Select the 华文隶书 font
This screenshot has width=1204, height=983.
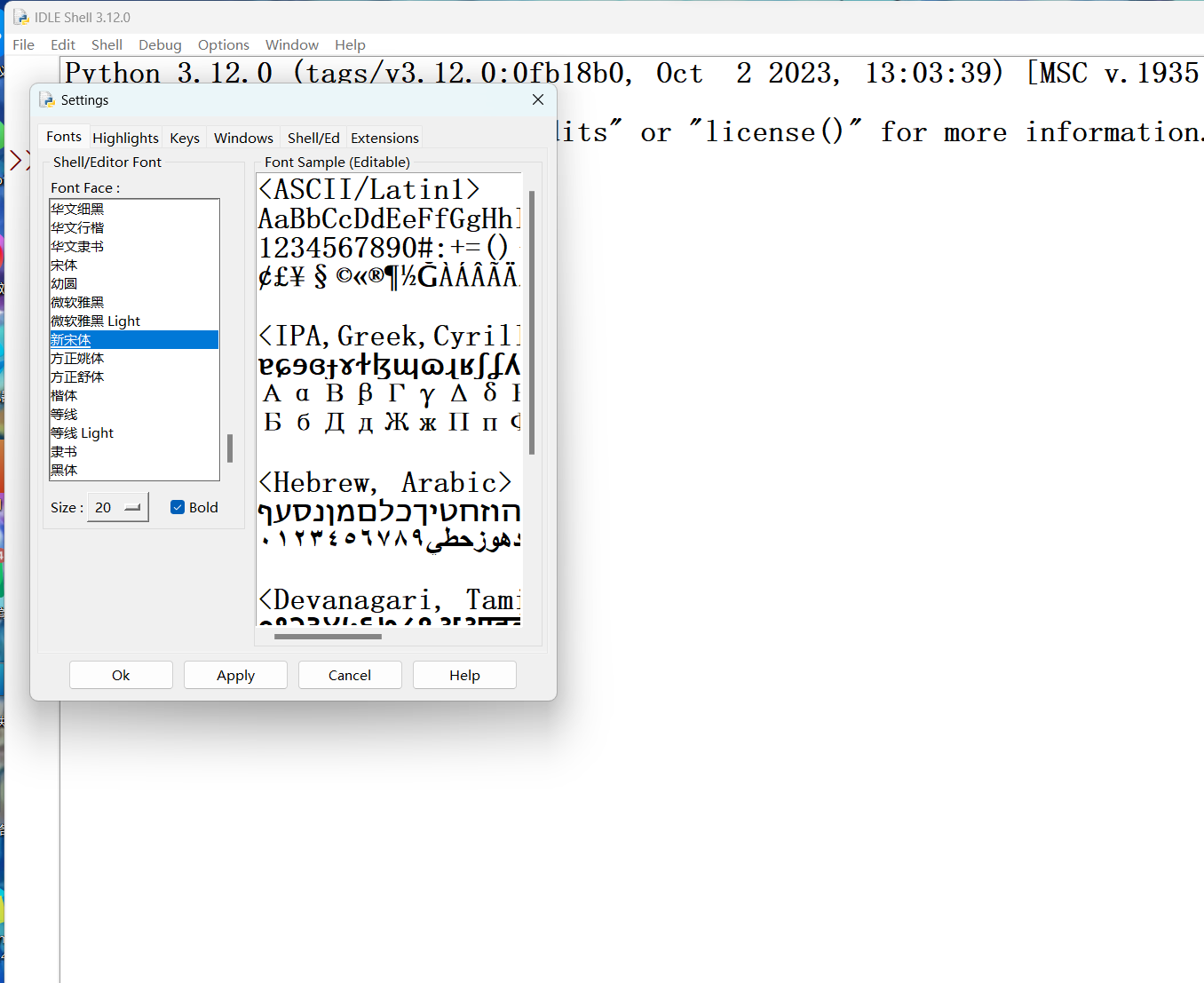[x=134, y=246]
